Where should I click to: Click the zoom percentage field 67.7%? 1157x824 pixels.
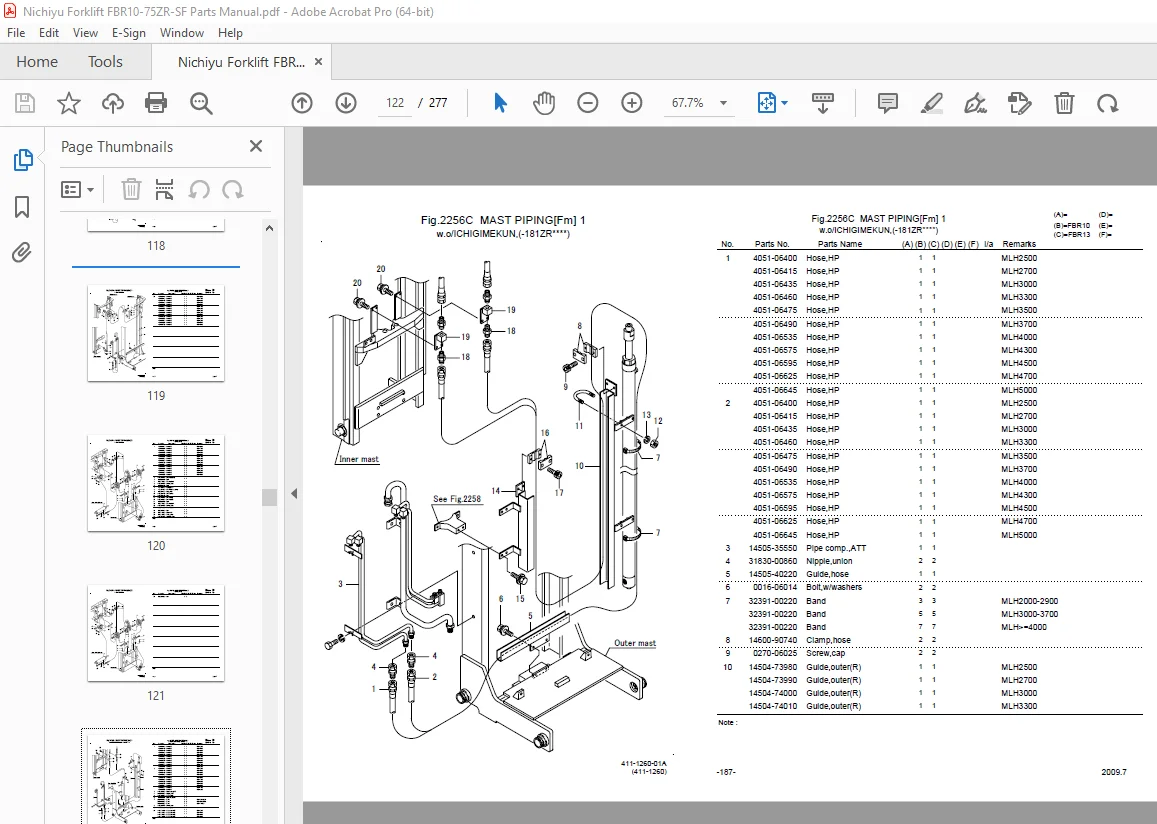(x=688, y=103)
